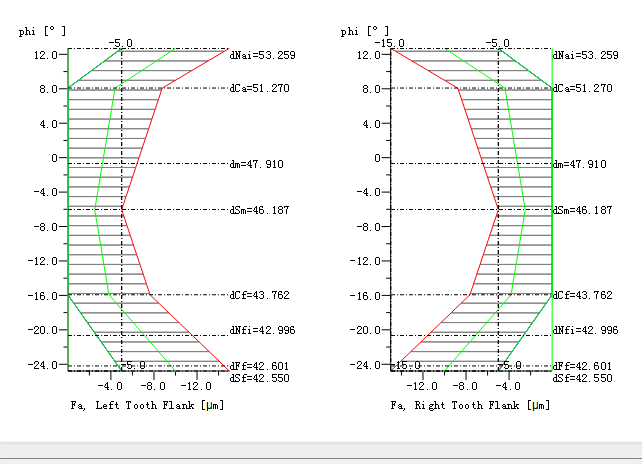Click dNfi=42.996 label on right chart
The height and width of the screenshot is (464, 642).
point(585,330)
